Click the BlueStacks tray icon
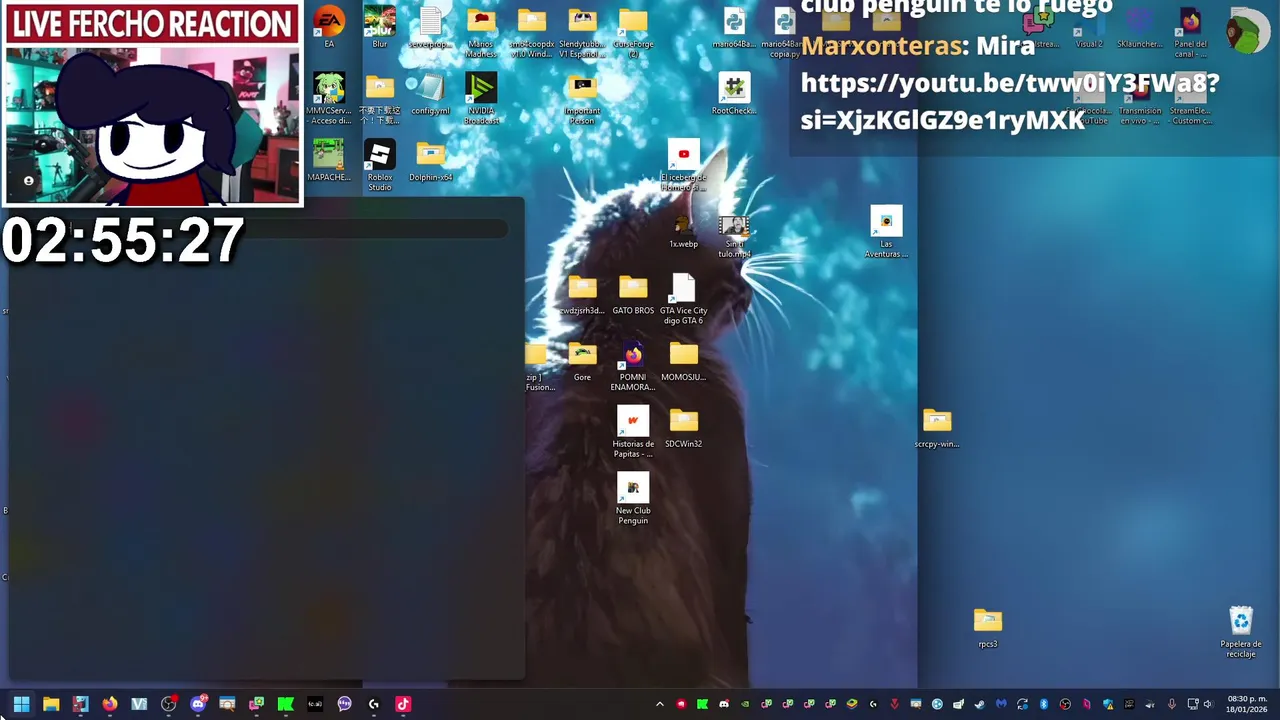Screen dimensions: 1280x720 tap(852, 704)
